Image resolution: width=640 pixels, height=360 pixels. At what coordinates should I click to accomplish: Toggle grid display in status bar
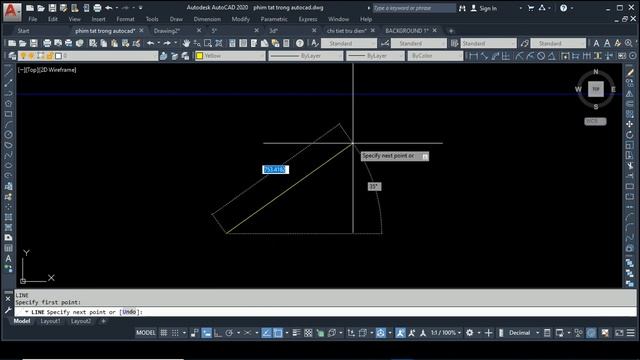[x=164, y=333]
